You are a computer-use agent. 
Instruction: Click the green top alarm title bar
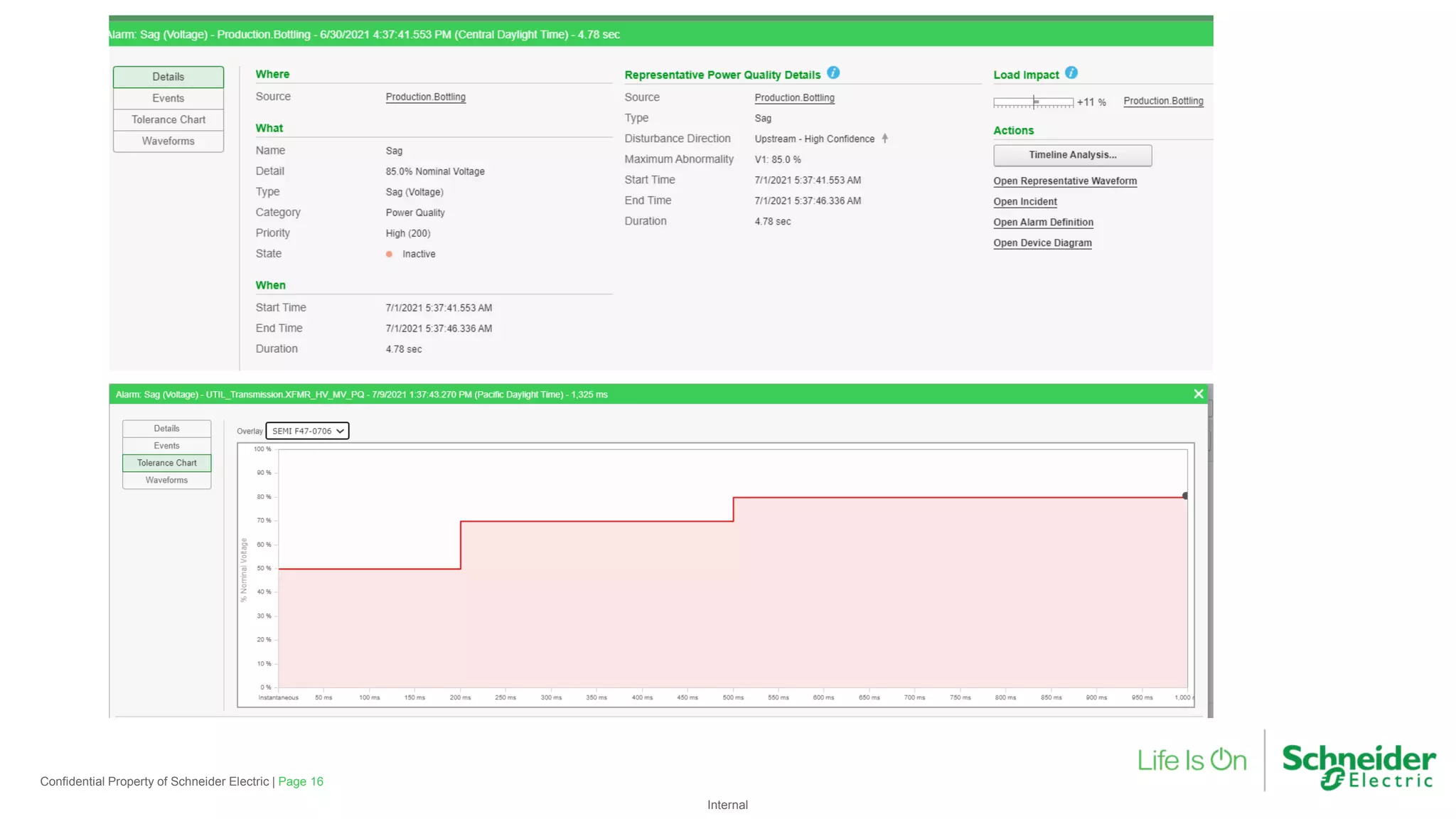pyautogui.click(x=661, y=34)
